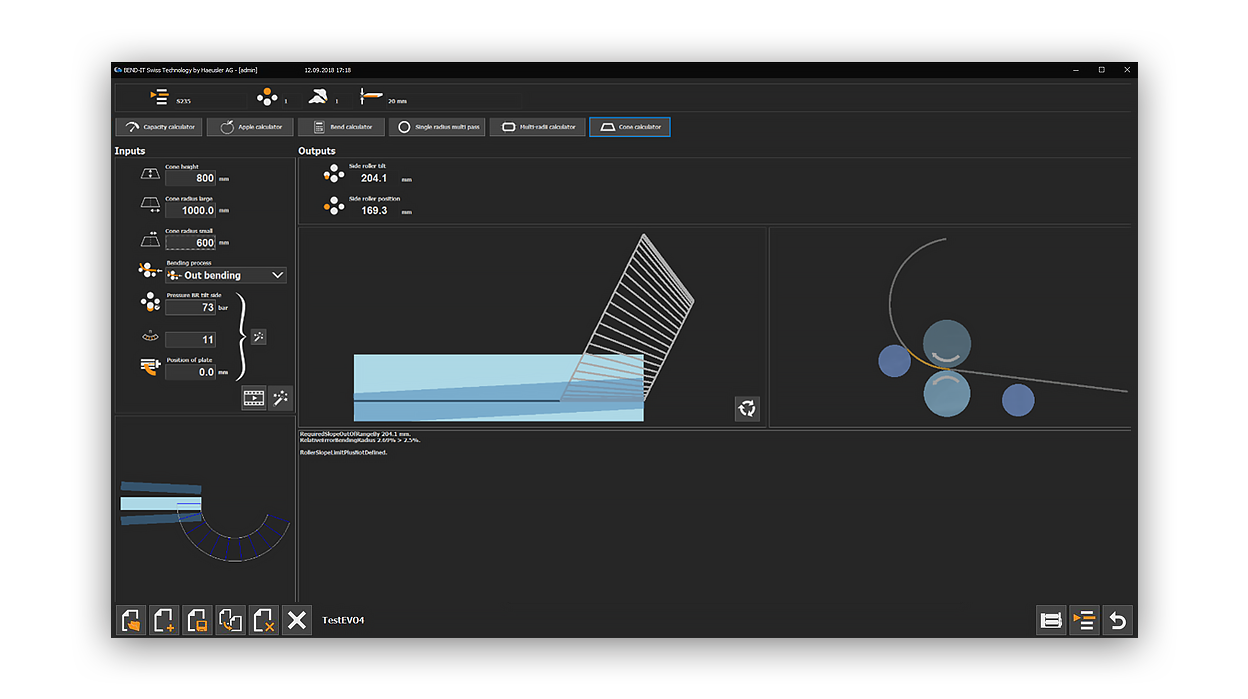Click the large X cancel icon
The image size is (1248, 699).
pyautogui.click(x=296, y=620)
